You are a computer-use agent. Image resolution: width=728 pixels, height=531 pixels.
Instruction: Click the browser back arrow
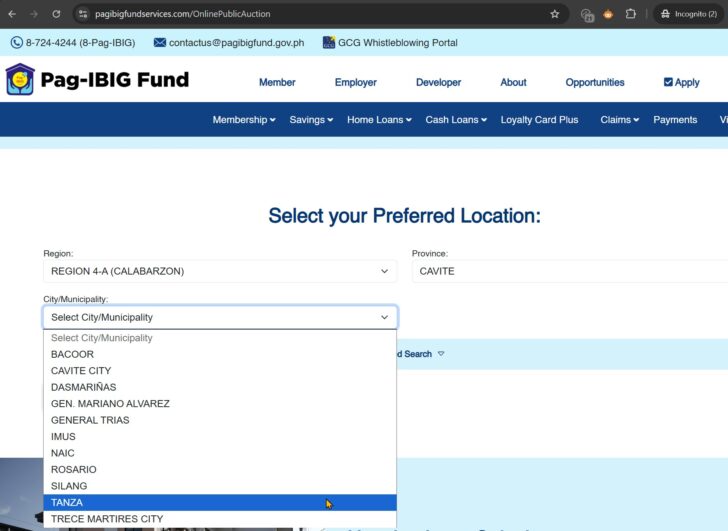click(x=12, y=14)
